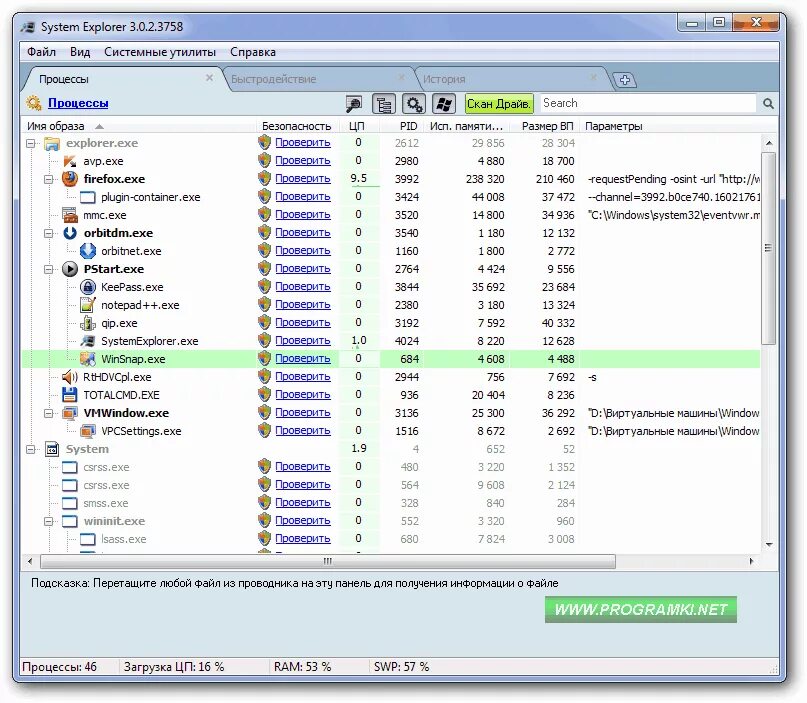Click the Скан Драйв. button

[x=499, y=104]
